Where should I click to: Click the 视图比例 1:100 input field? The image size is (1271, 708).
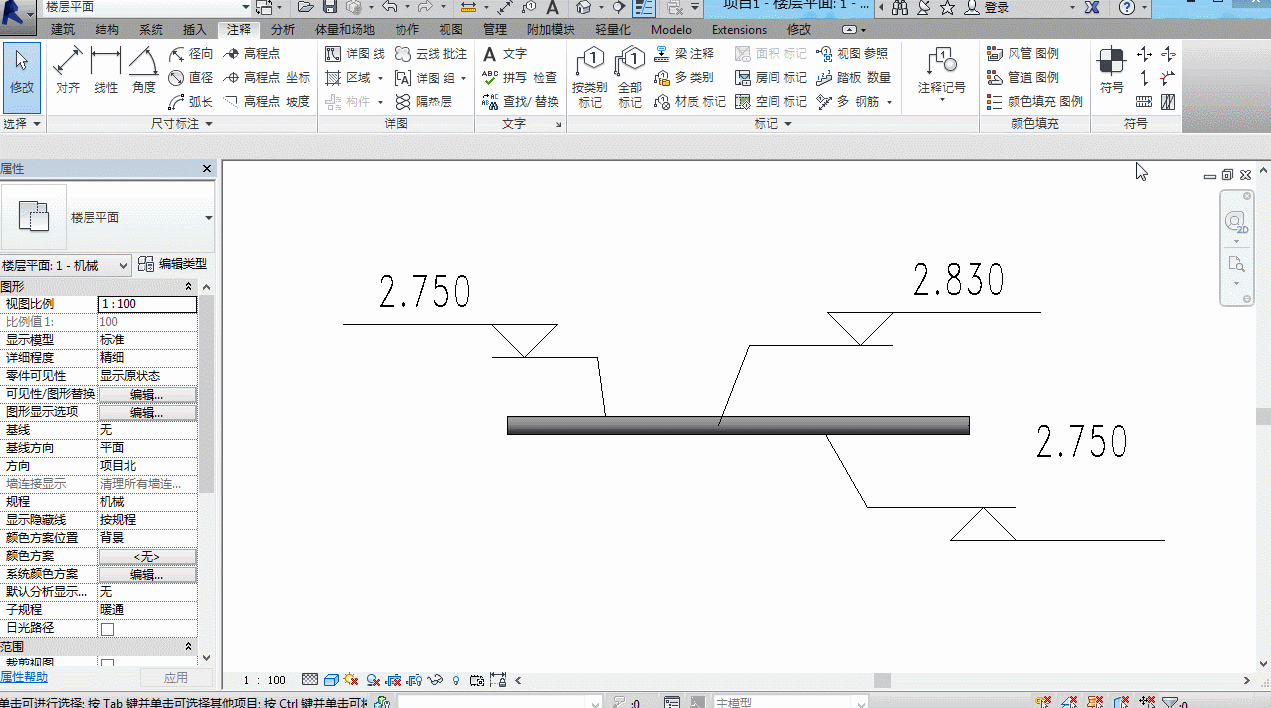pos(147,304)
